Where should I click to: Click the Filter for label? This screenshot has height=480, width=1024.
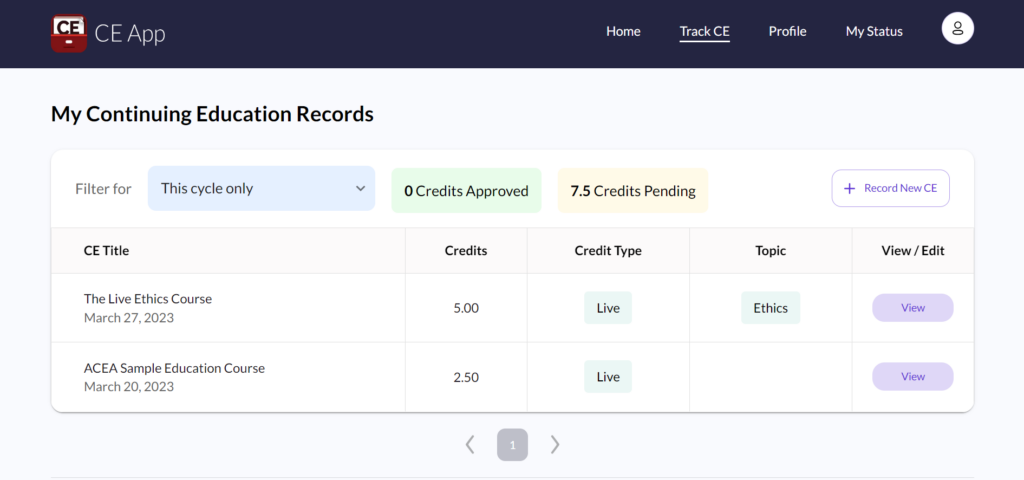(103, 189)
